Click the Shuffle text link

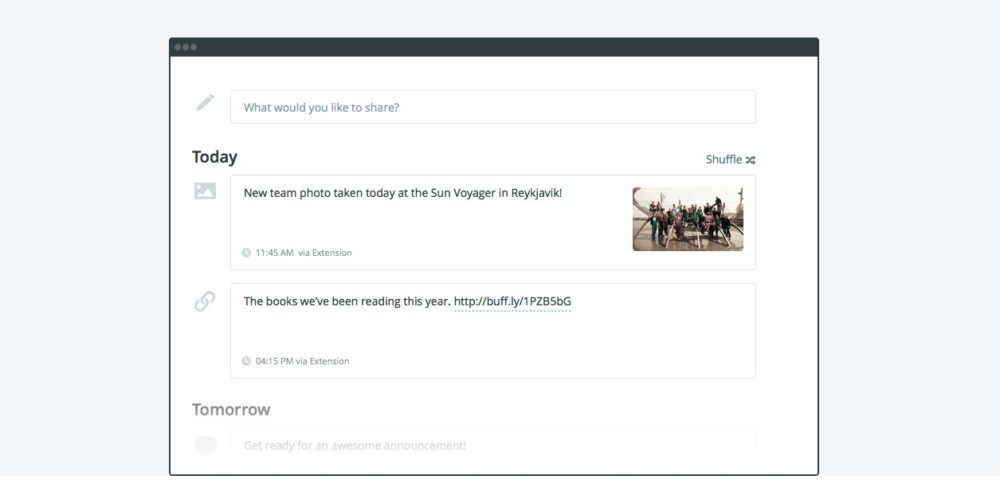click(x=723, y=159)
